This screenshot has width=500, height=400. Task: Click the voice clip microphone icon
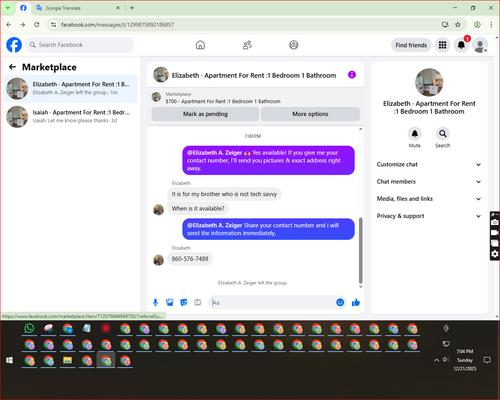[x=155, y=302]
